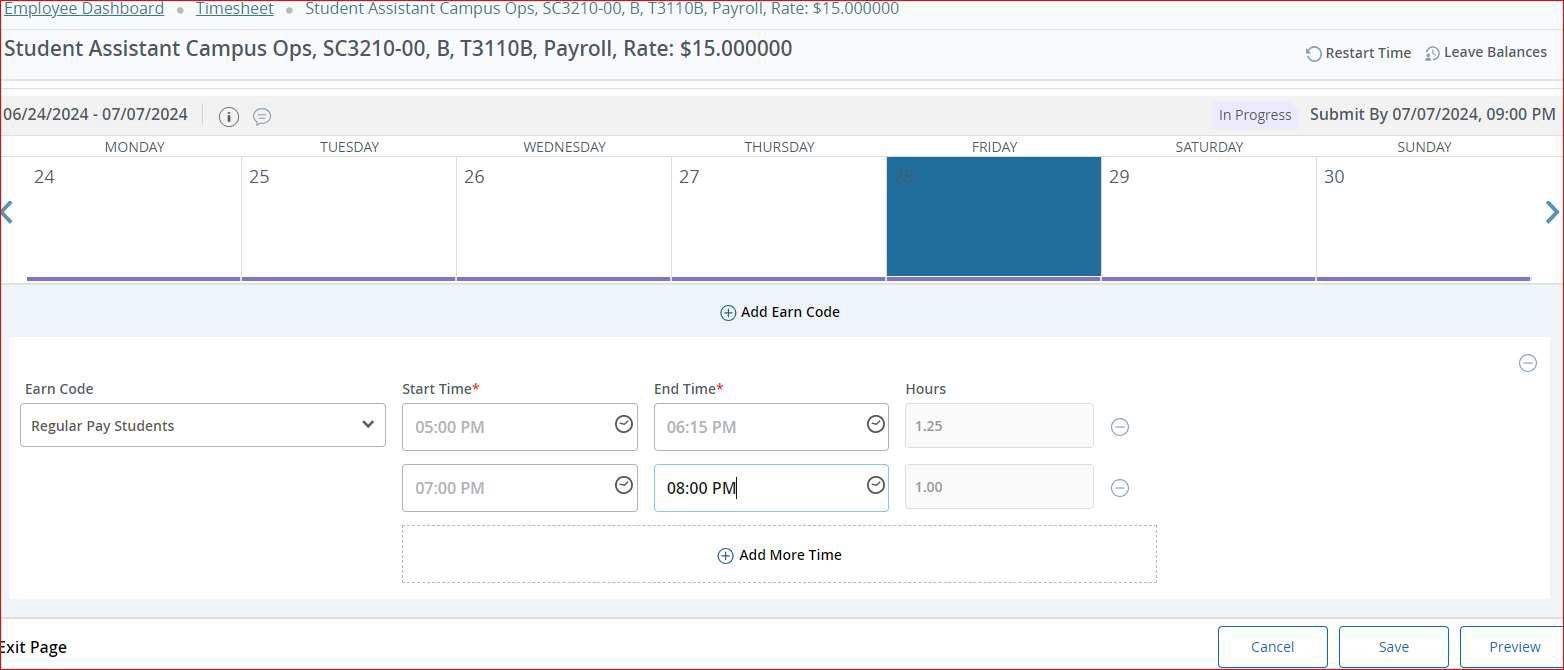This screenshot has width=1564, height=670.
Task: Open the Employee Dashboard link
Action: [x=84, y=9]
